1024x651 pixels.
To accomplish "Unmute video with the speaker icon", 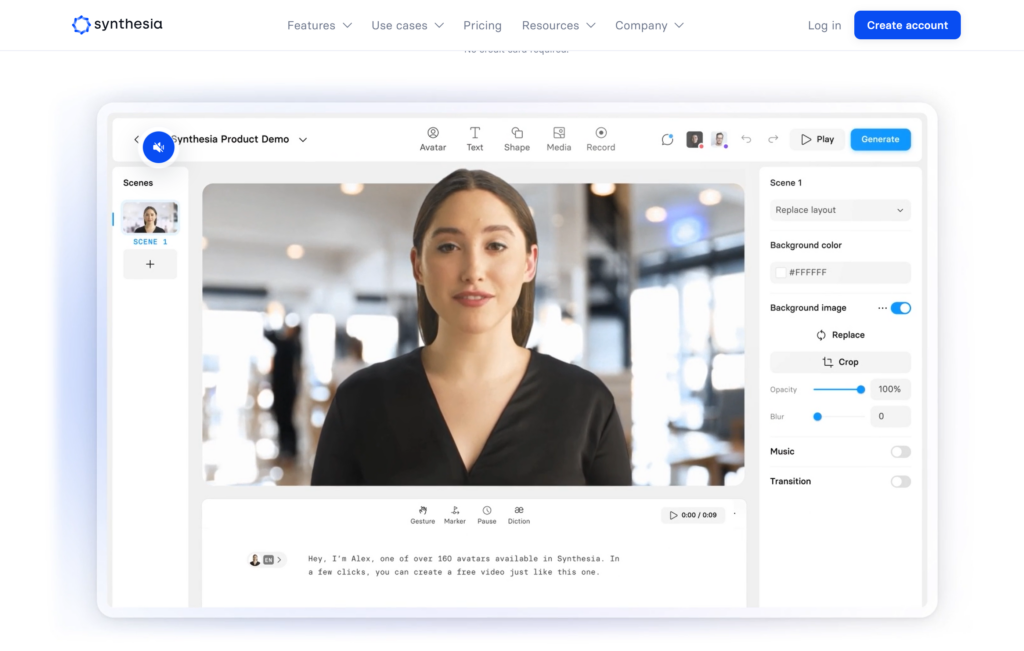I will tap(158, 147).
